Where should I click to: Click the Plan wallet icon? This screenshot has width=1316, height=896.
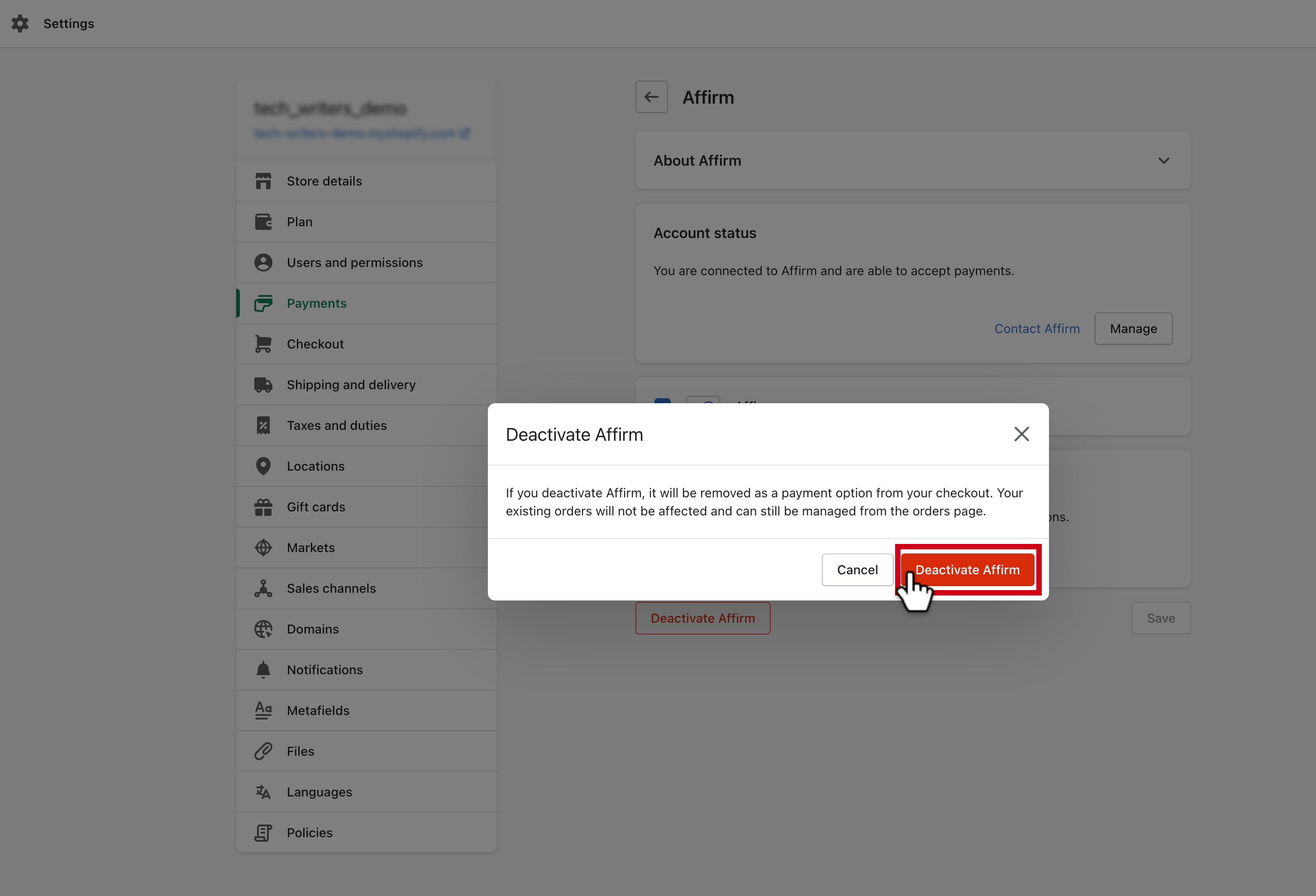(263, 222)
